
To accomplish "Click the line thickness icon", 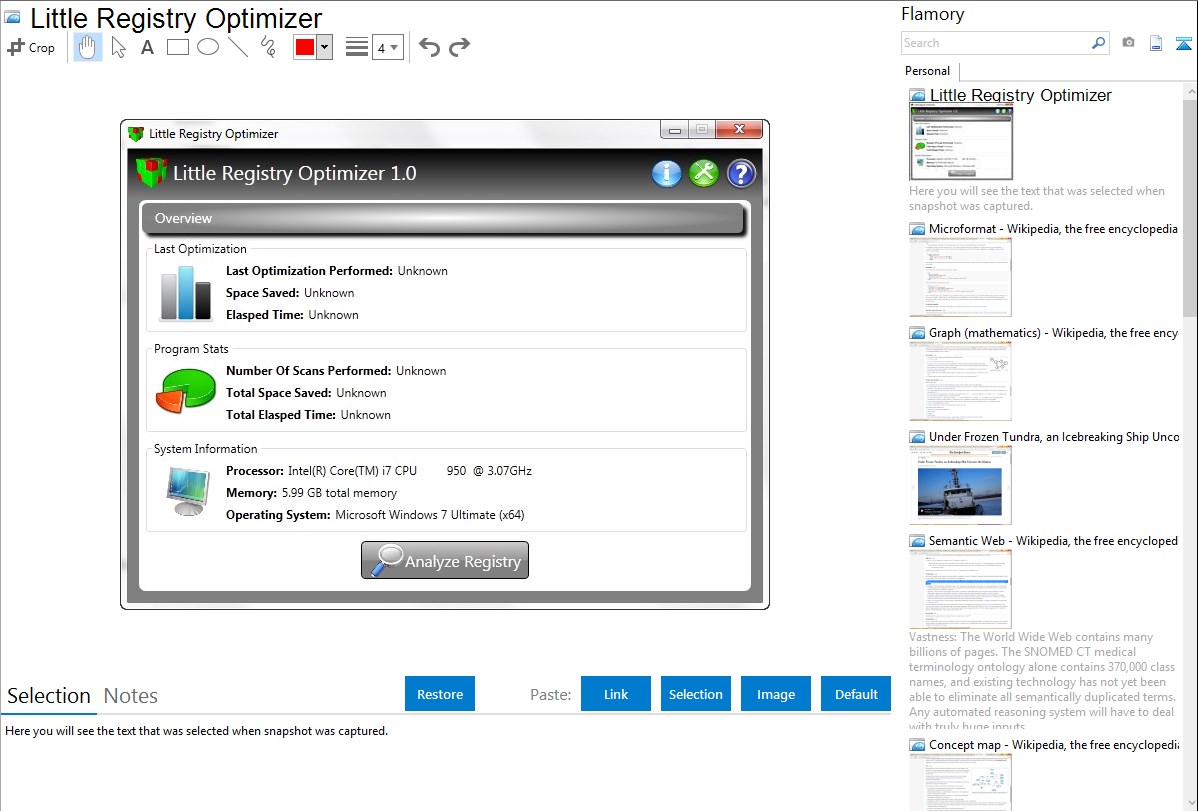I will [357, 47].
